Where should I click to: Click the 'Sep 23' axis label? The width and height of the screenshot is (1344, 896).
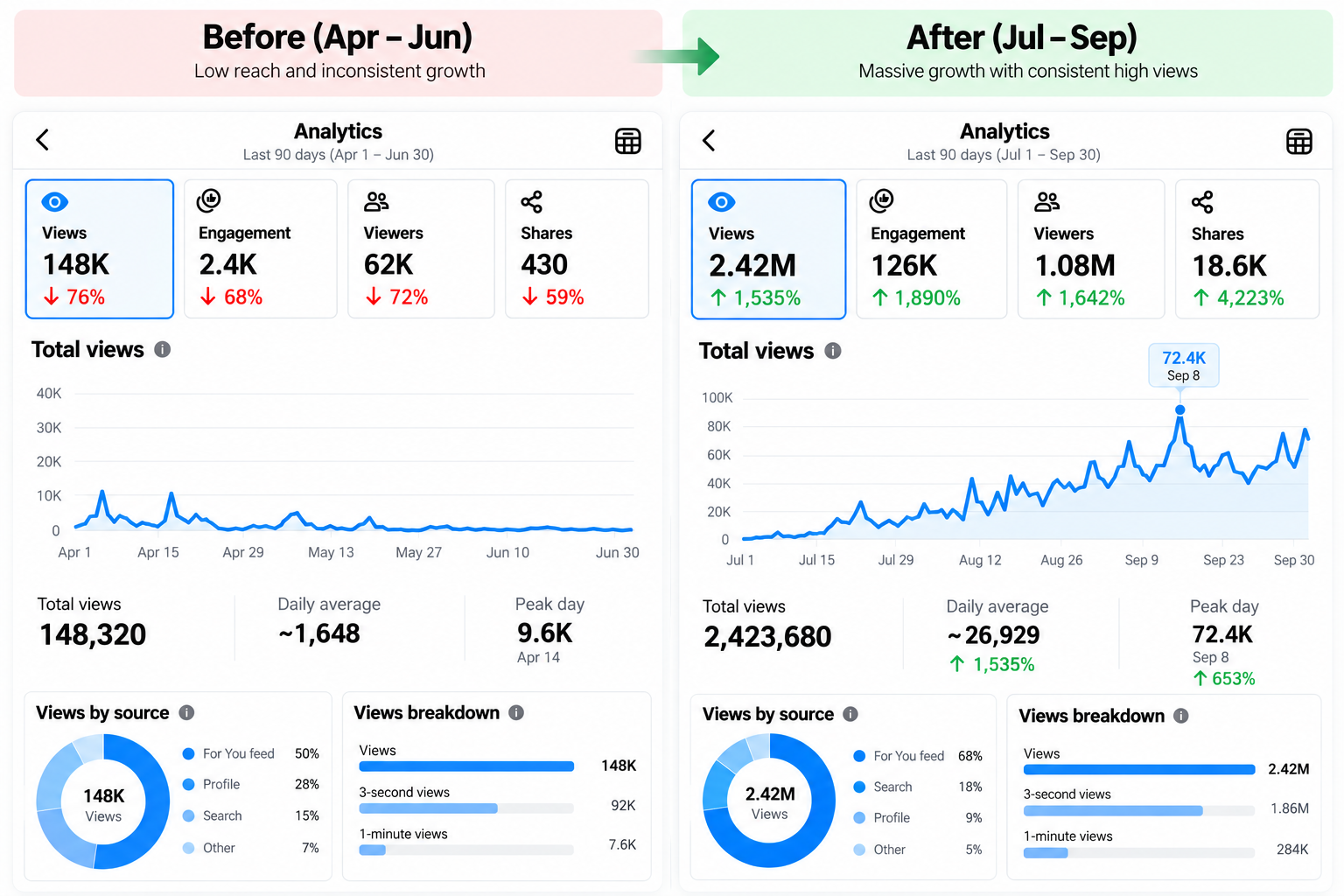(1223, 560)
